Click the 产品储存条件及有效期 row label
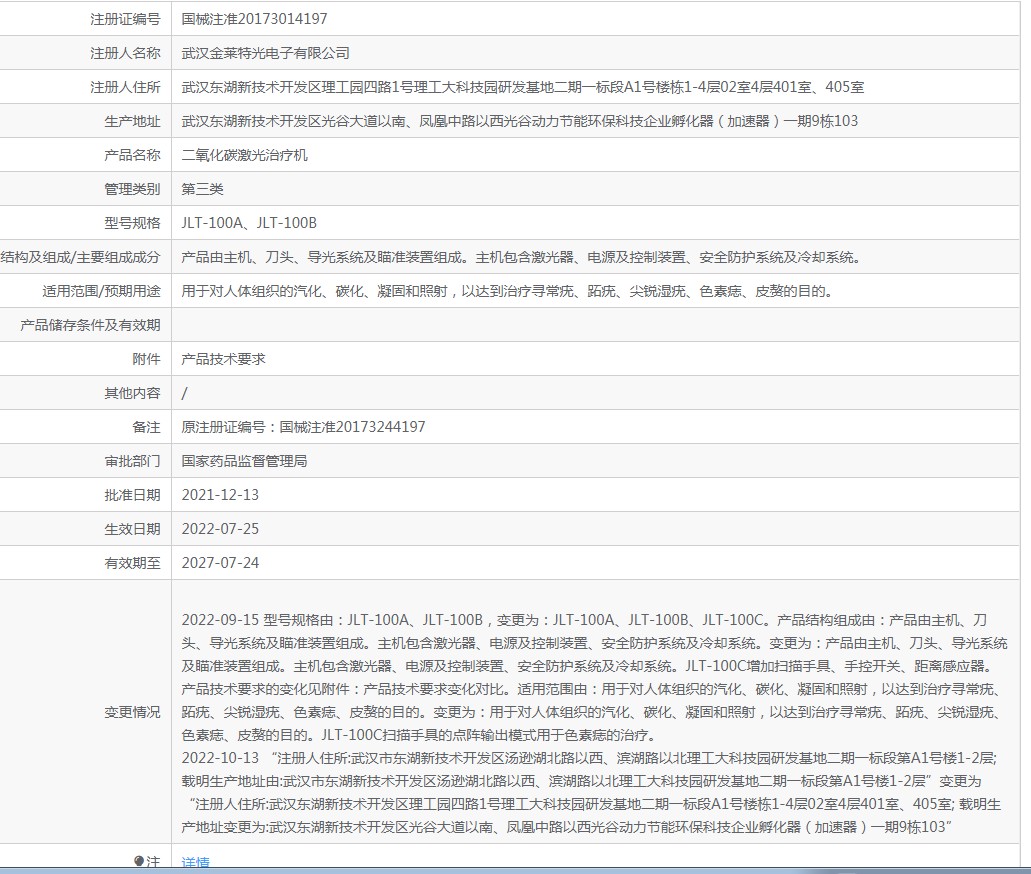 coord(90,326)
